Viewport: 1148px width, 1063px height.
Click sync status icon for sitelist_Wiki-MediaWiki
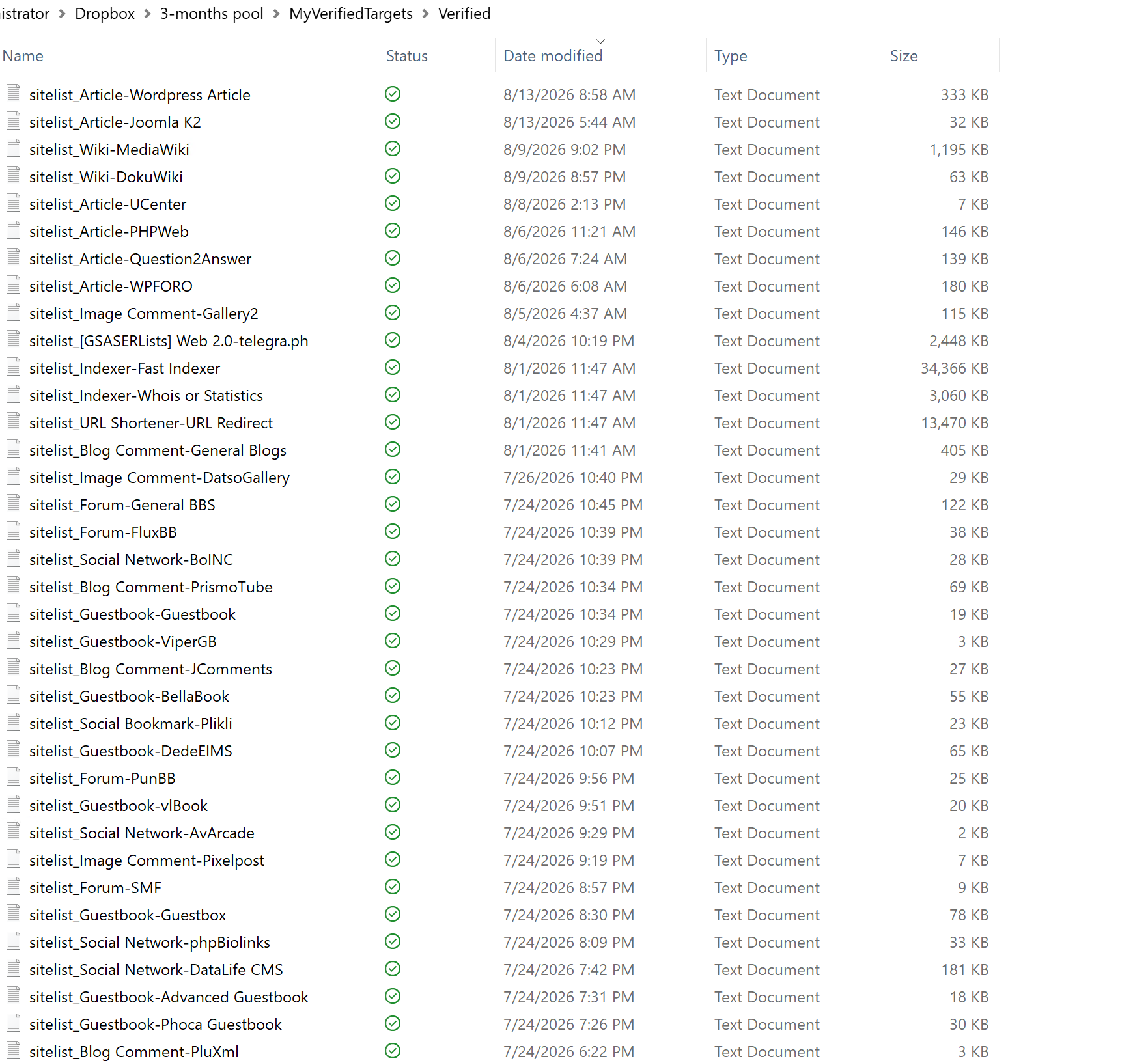click(393, 148)
